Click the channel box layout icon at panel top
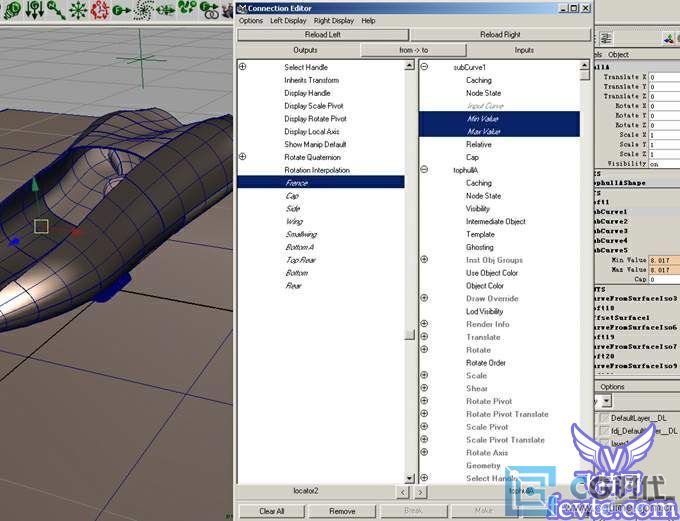 (x=606, y=38)
